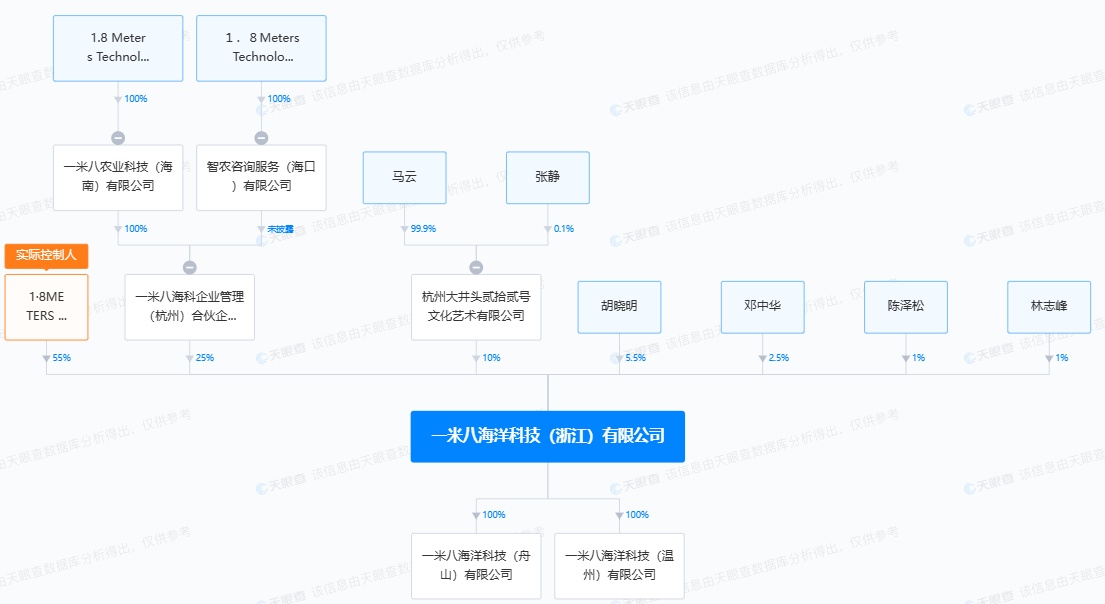Click central company 一米八海洋科技（浙江）有限公司
1105x604 pixels.
point(548,436)
